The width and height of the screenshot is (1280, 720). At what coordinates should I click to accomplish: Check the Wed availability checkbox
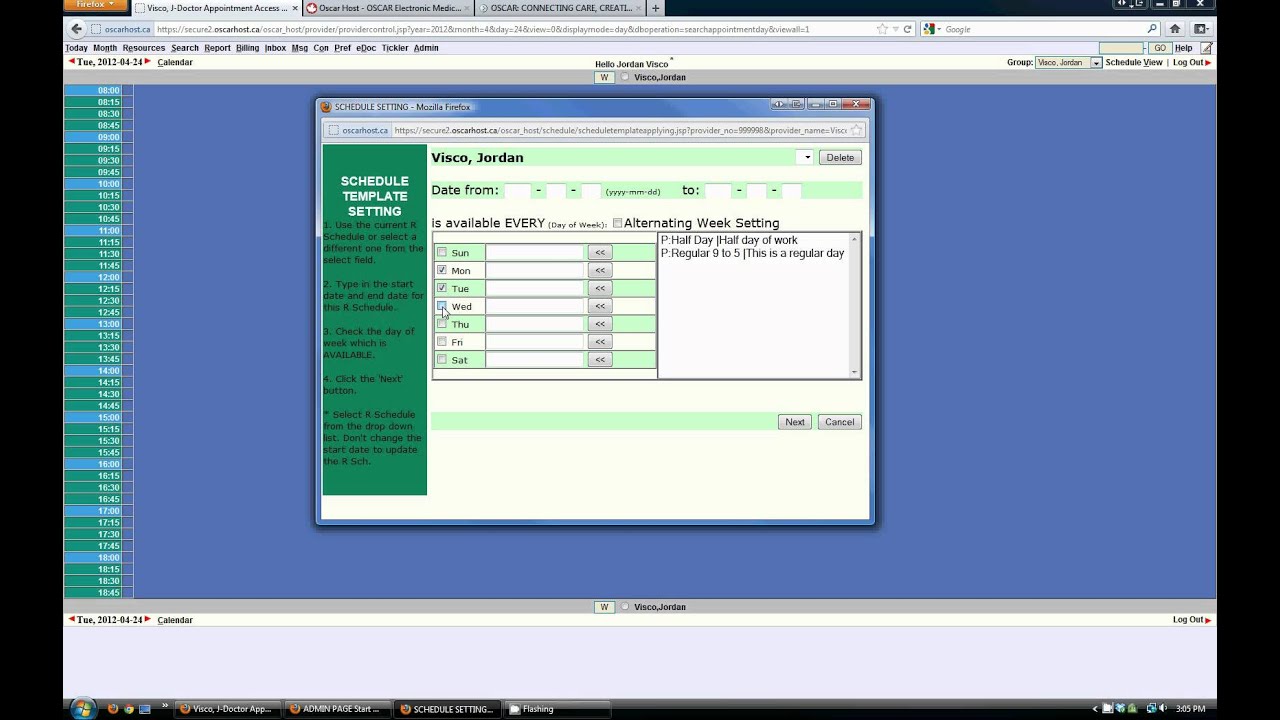tap(442, 306)
